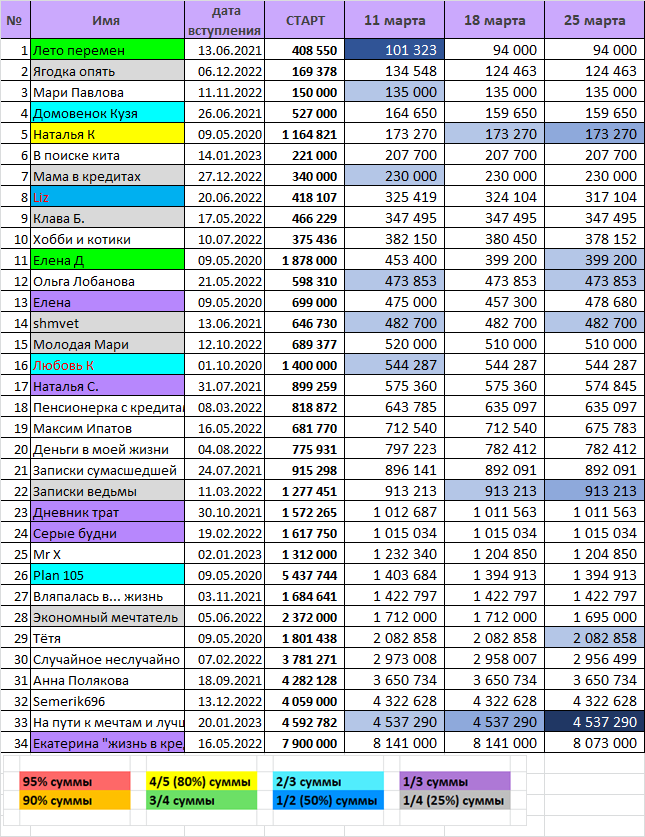Select the start value '1 164 821'
The image size is (645, 837).
(x=304, y=134)
